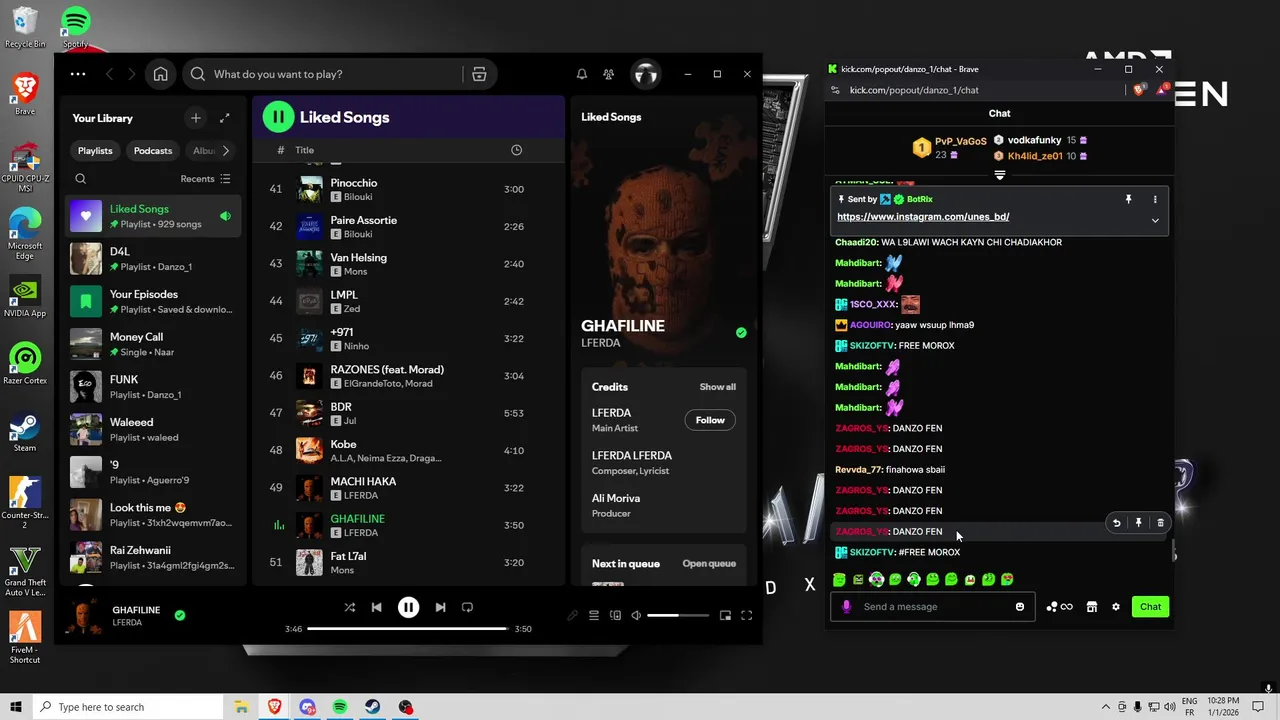Show lyrics microphone icon
The image size is (1280, 720).
tap(572, 616)
